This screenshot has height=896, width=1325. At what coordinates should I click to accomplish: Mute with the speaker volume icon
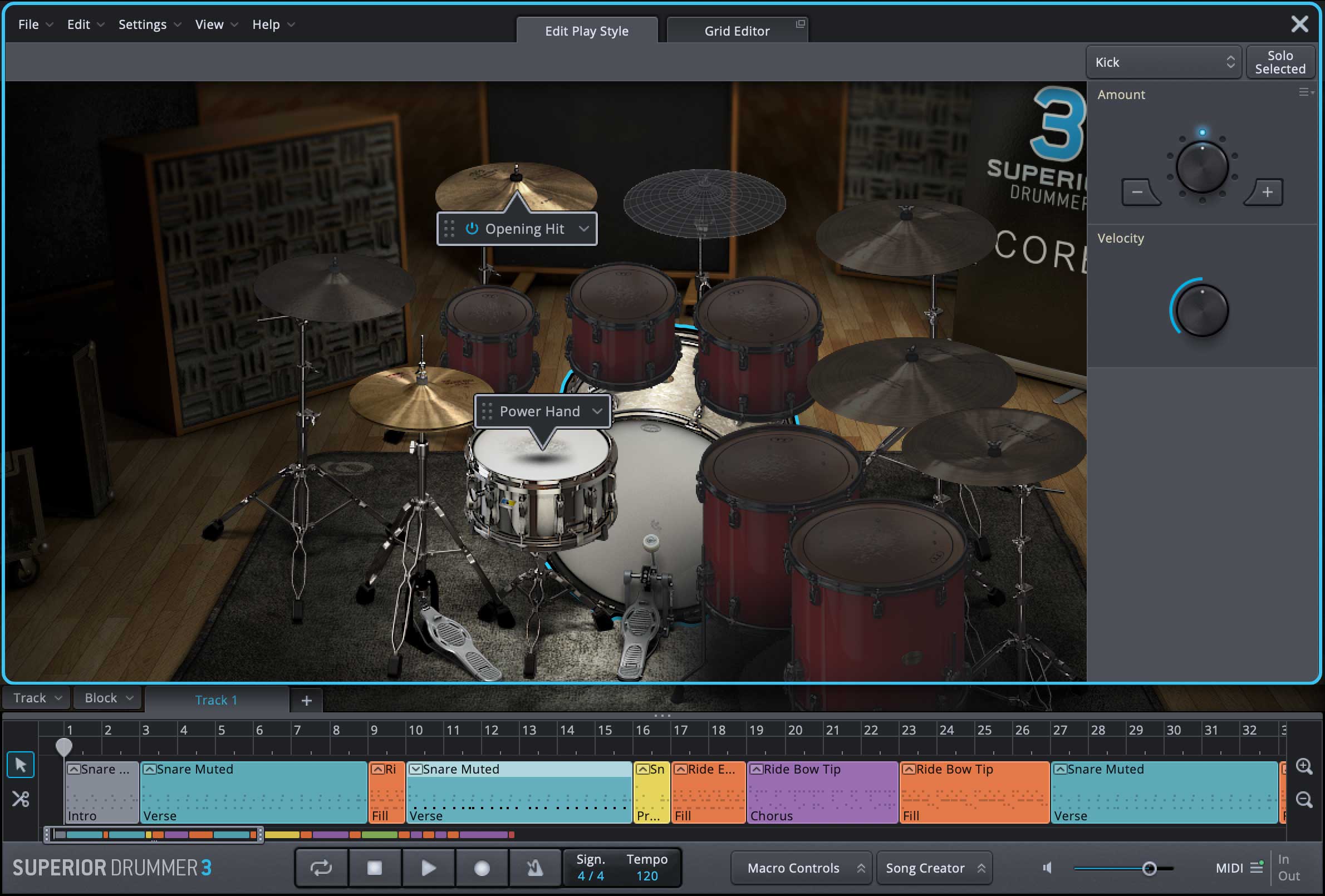point(1047,868)
